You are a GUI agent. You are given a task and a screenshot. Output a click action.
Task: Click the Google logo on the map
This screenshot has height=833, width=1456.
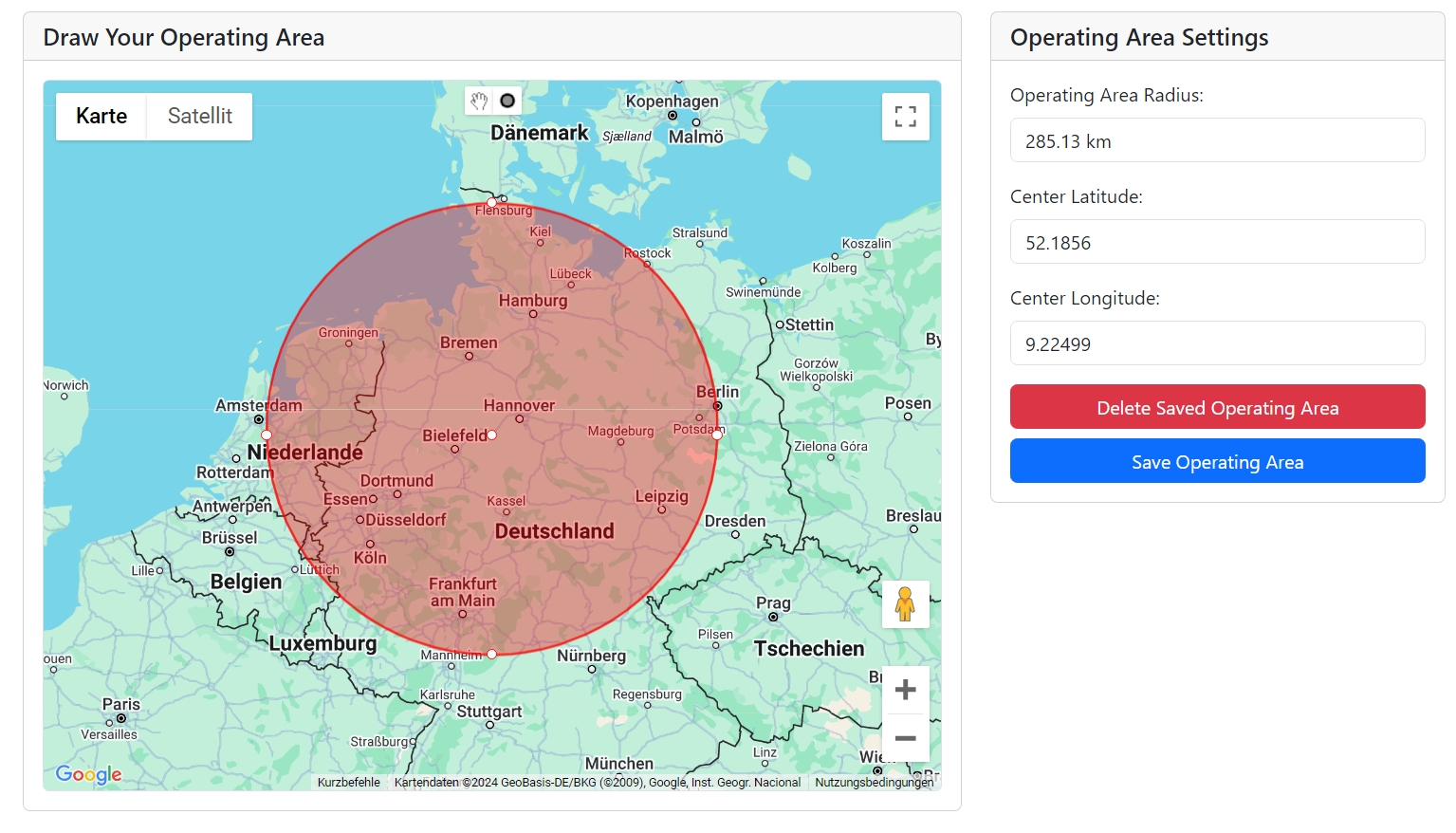[x=88, y=775]
